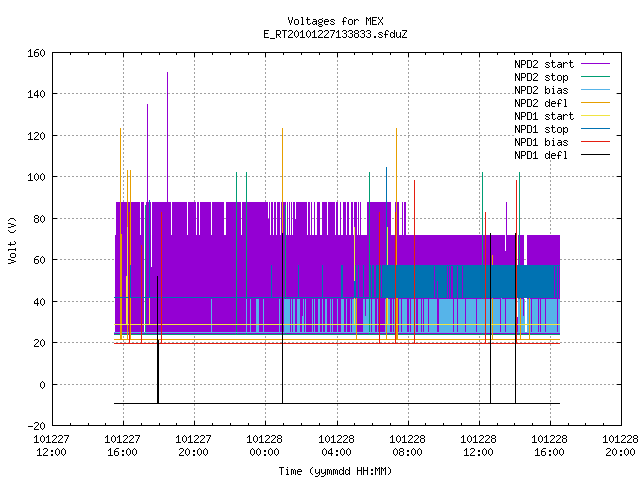
Task: Click the 'NPD2 defl' legend label
Action: 541,103
